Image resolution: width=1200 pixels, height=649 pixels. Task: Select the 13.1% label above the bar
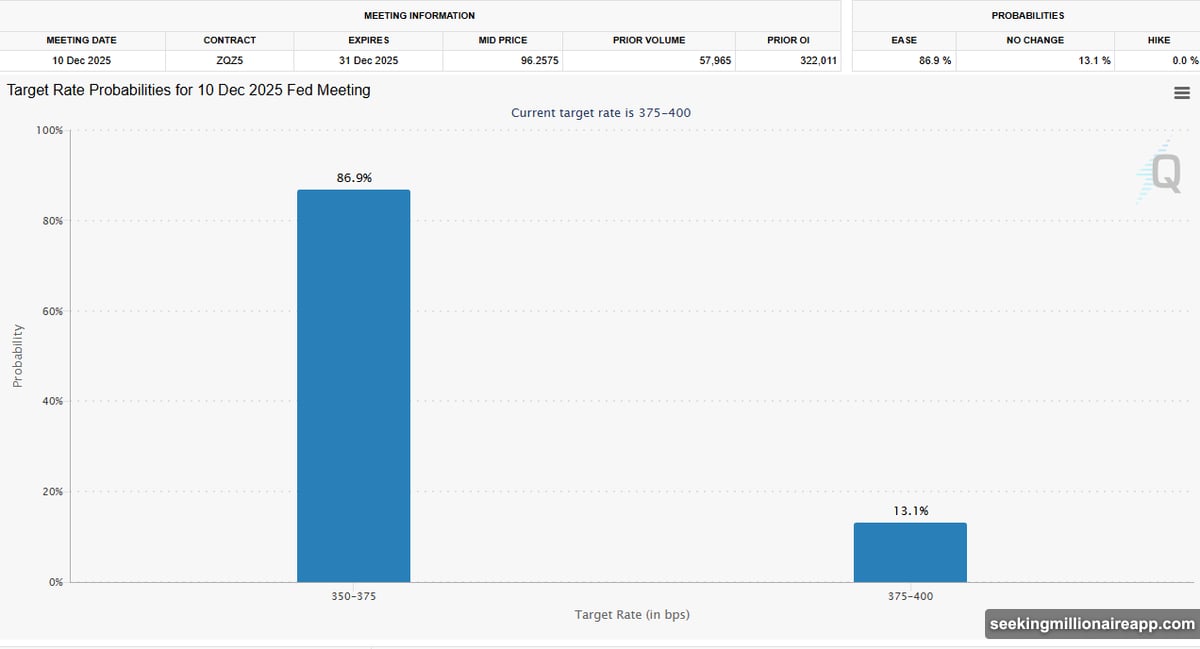pyautogui.click(x=910, y=511)
